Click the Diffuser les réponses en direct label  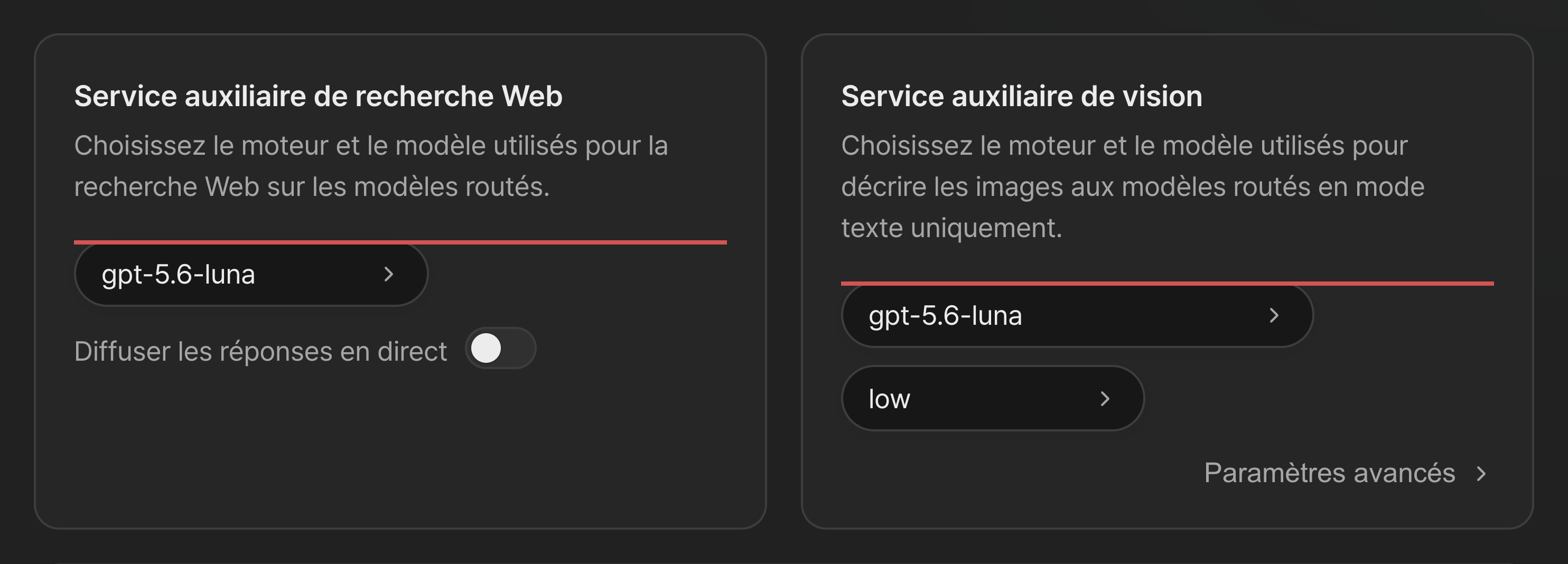pyautogui.click(x=260, y=352)
